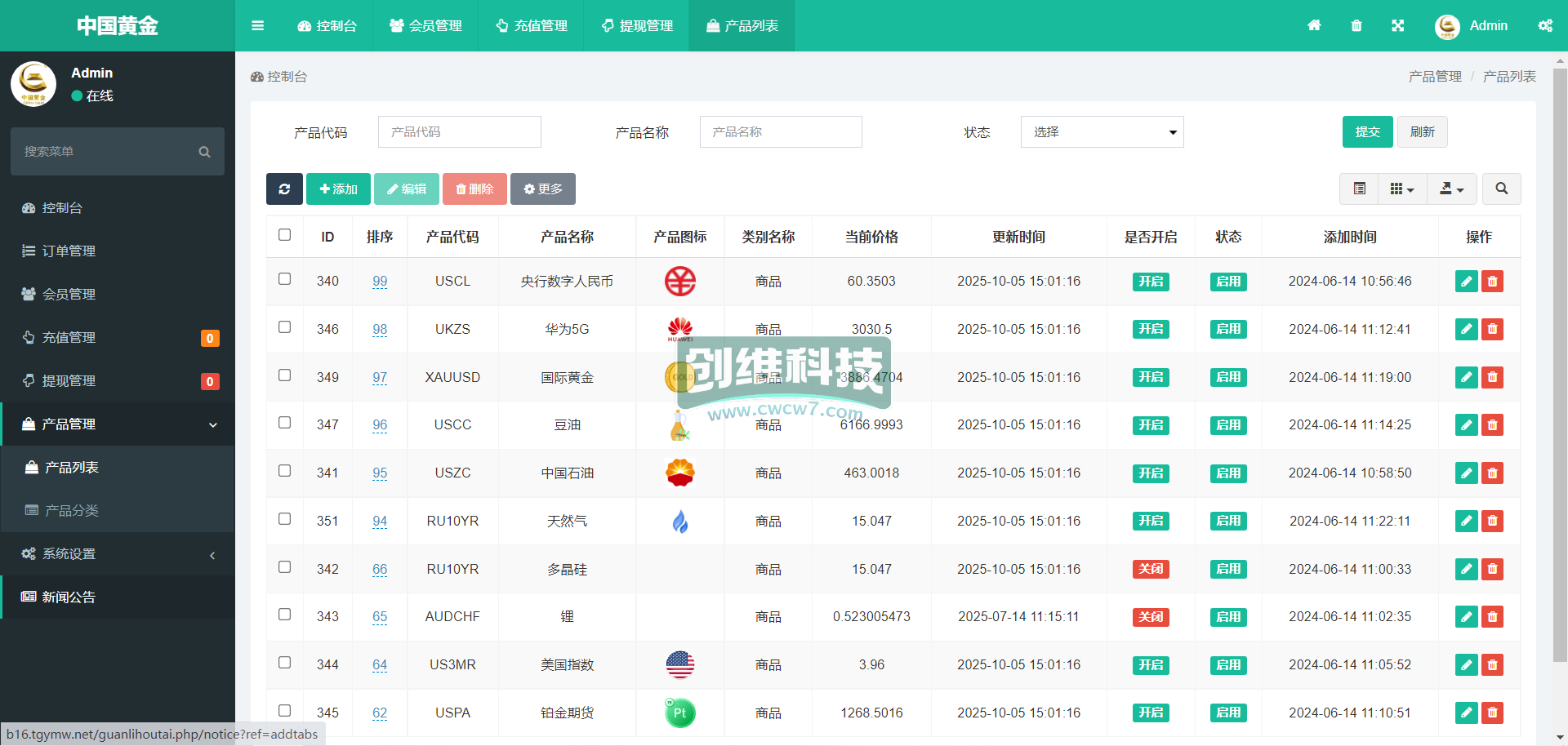Toggle table card view icon

[x=1359, y=189]
